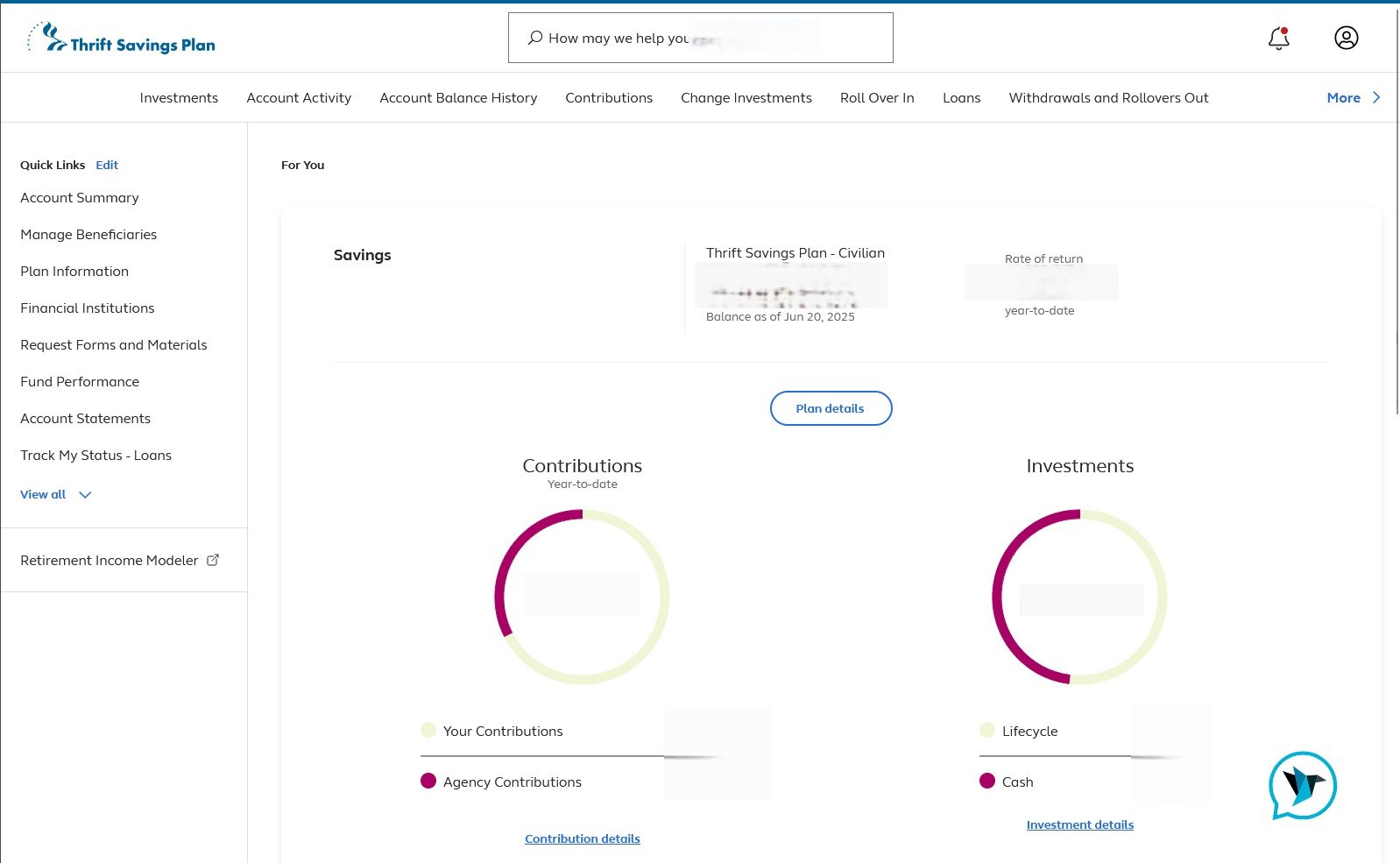This screenshot has height=863, width=1400.
Task: Open the Investment details link
Action: (1080, 824)
